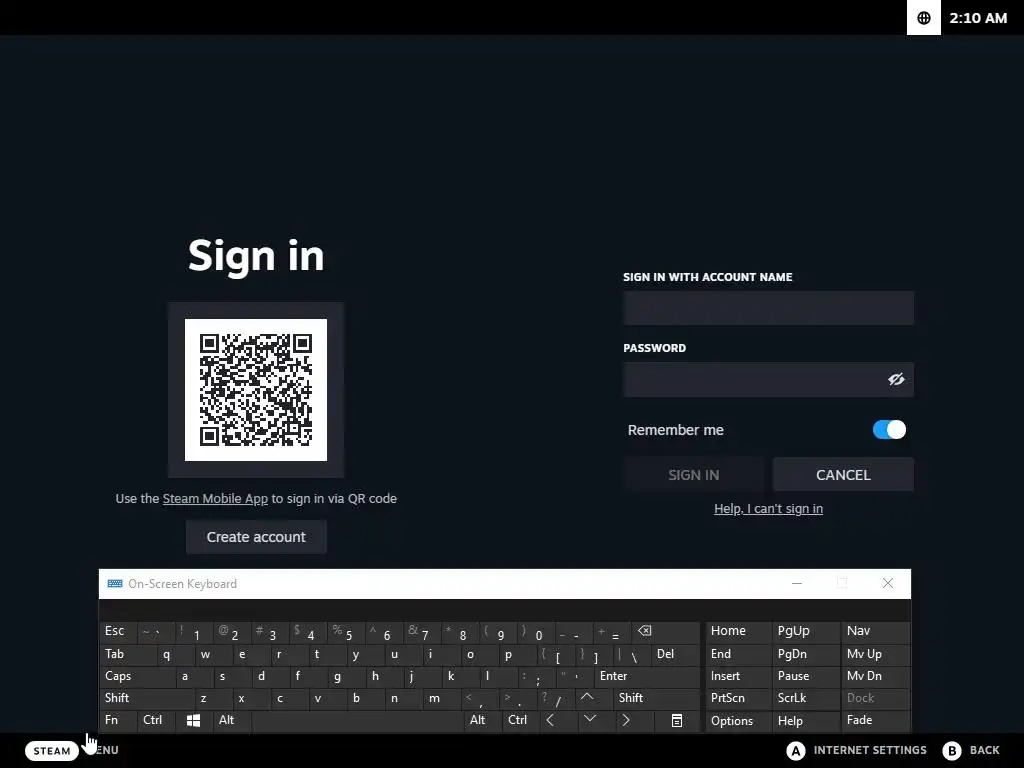Click the Fade key
The width and height of the screenshot is (1024, 768).
click(x=875, y=720)
